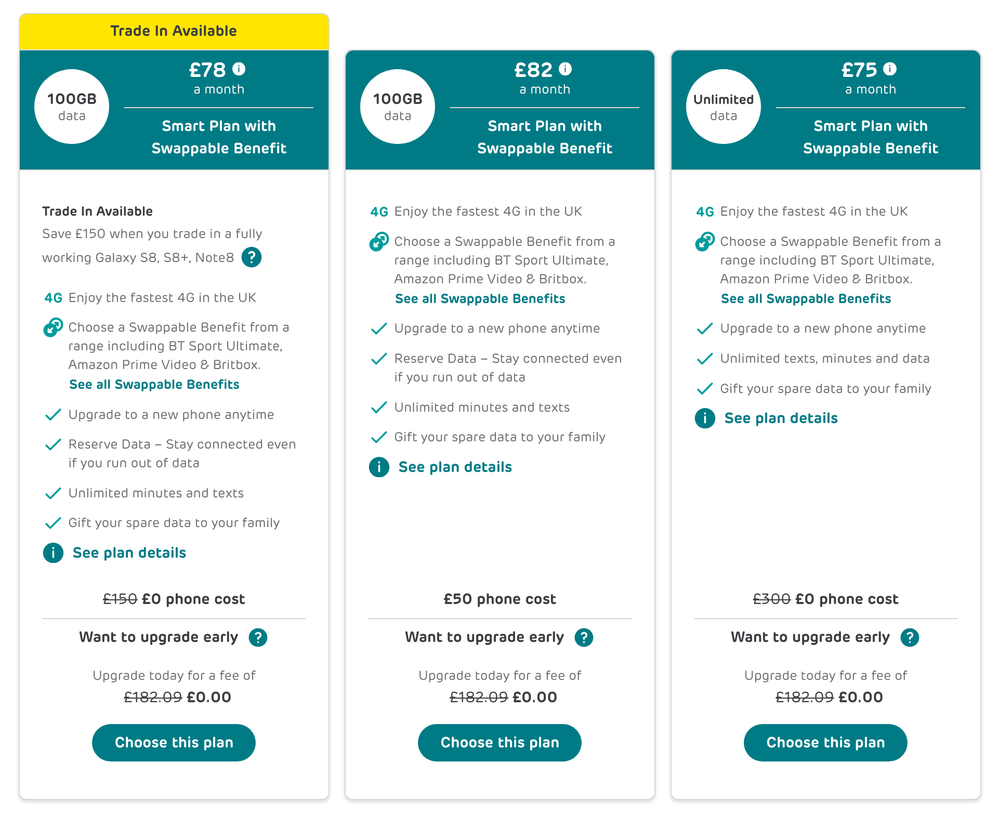This screenshot has height=814, width=999.
Task: Click info icon beside £75 price
Action: tap(890, 69)
